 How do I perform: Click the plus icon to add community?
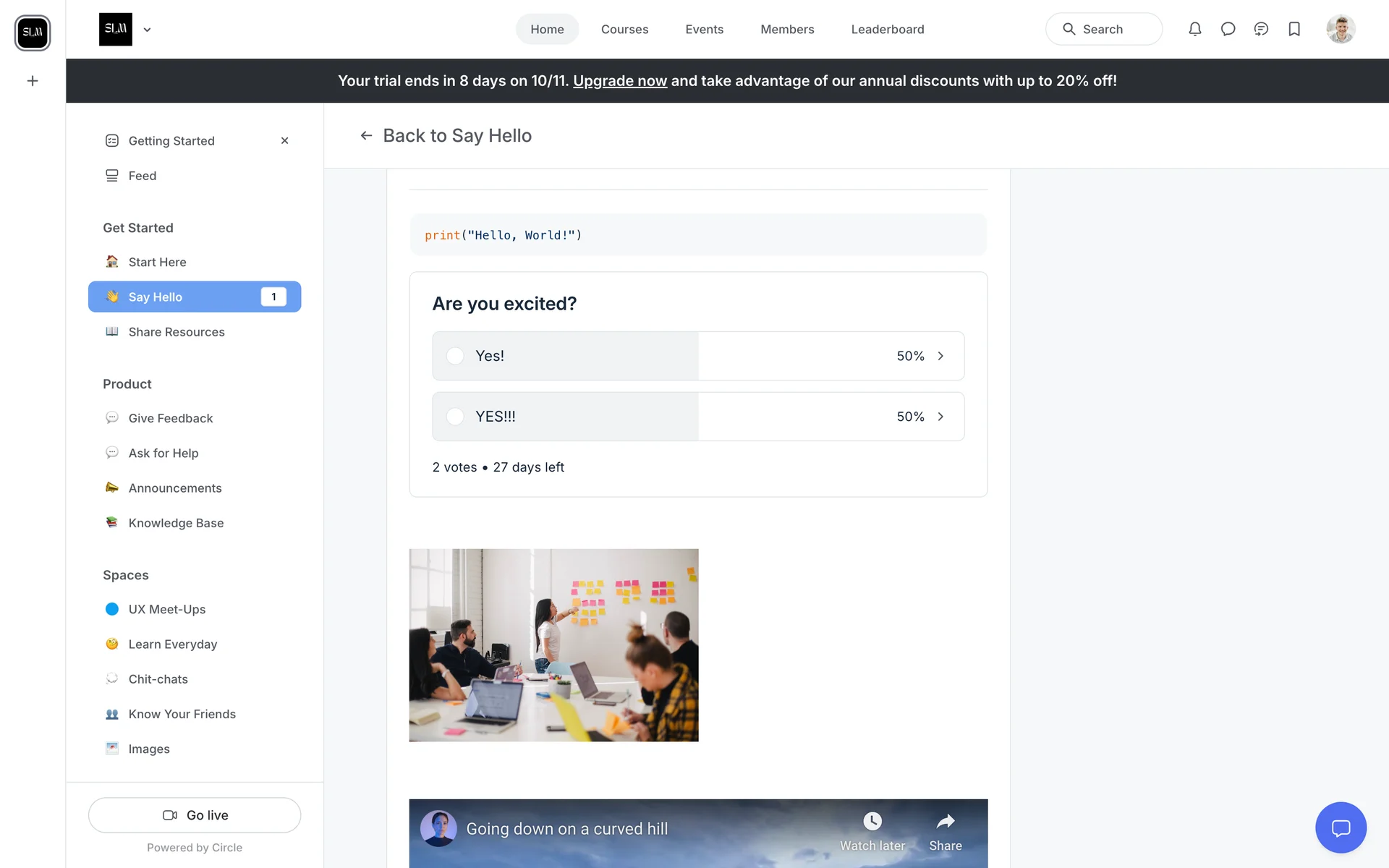point(33,81)
